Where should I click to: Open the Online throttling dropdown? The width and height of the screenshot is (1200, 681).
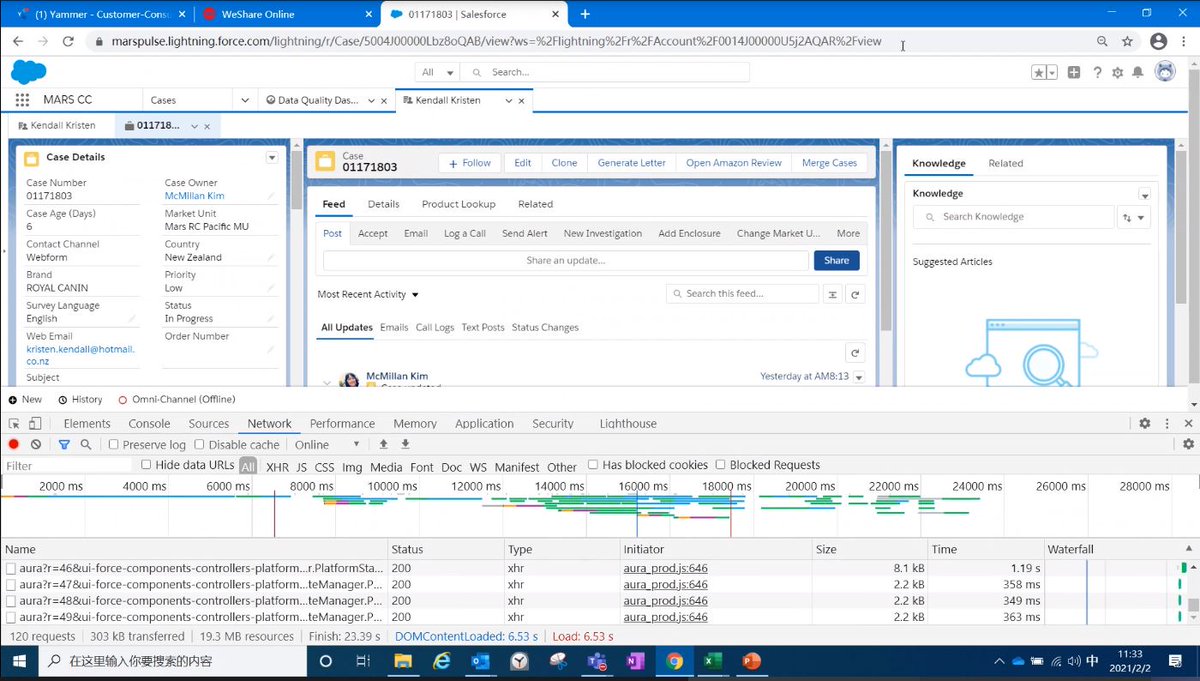[327, 444]
